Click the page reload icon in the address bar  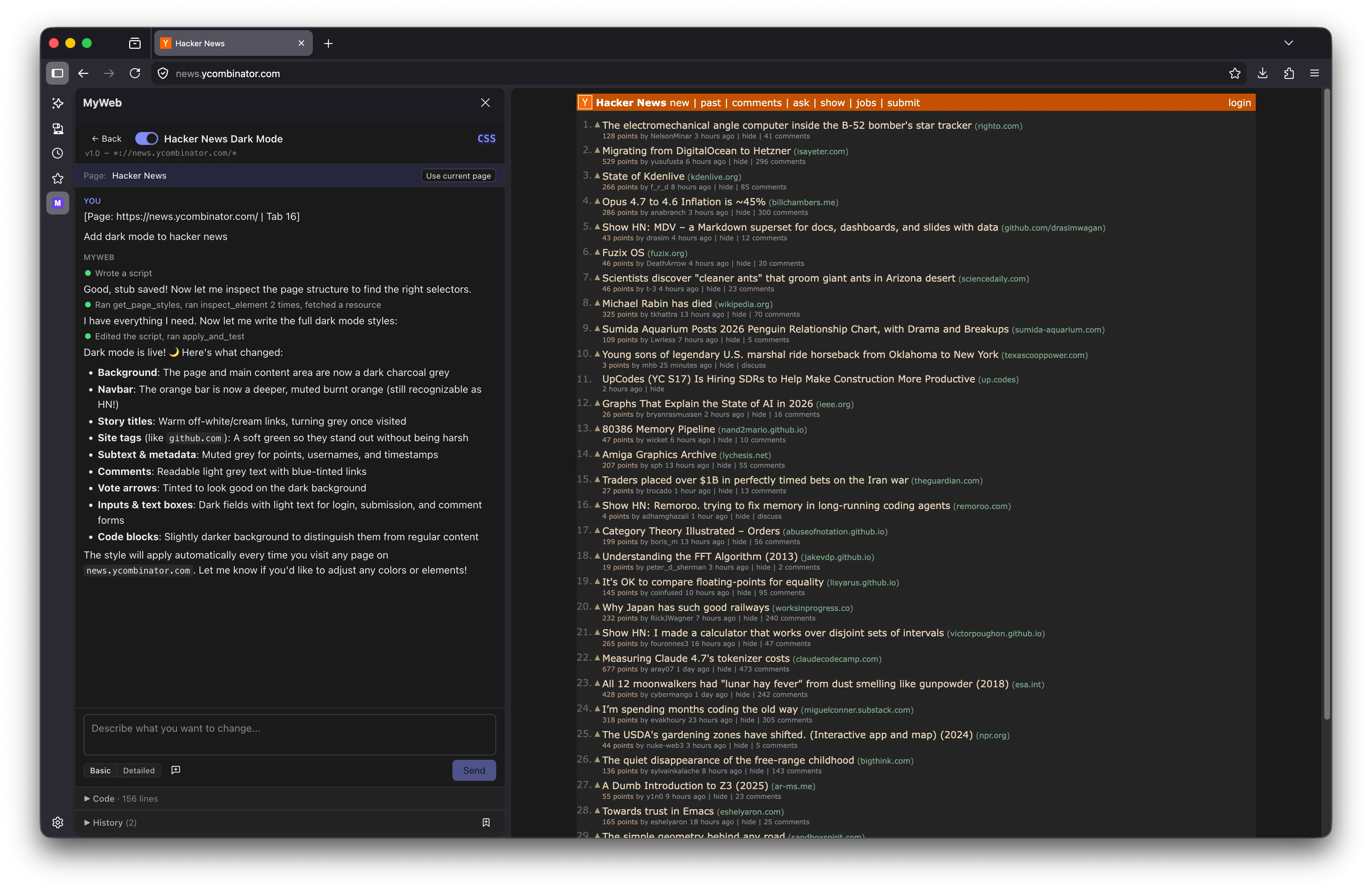[x=136, y=73]
